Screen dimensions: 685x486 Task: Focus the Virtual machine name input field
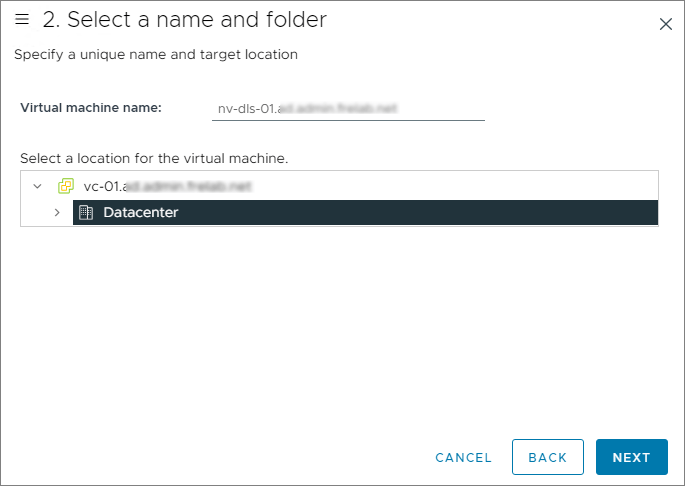pyautogui.click(x=347, y=108)
